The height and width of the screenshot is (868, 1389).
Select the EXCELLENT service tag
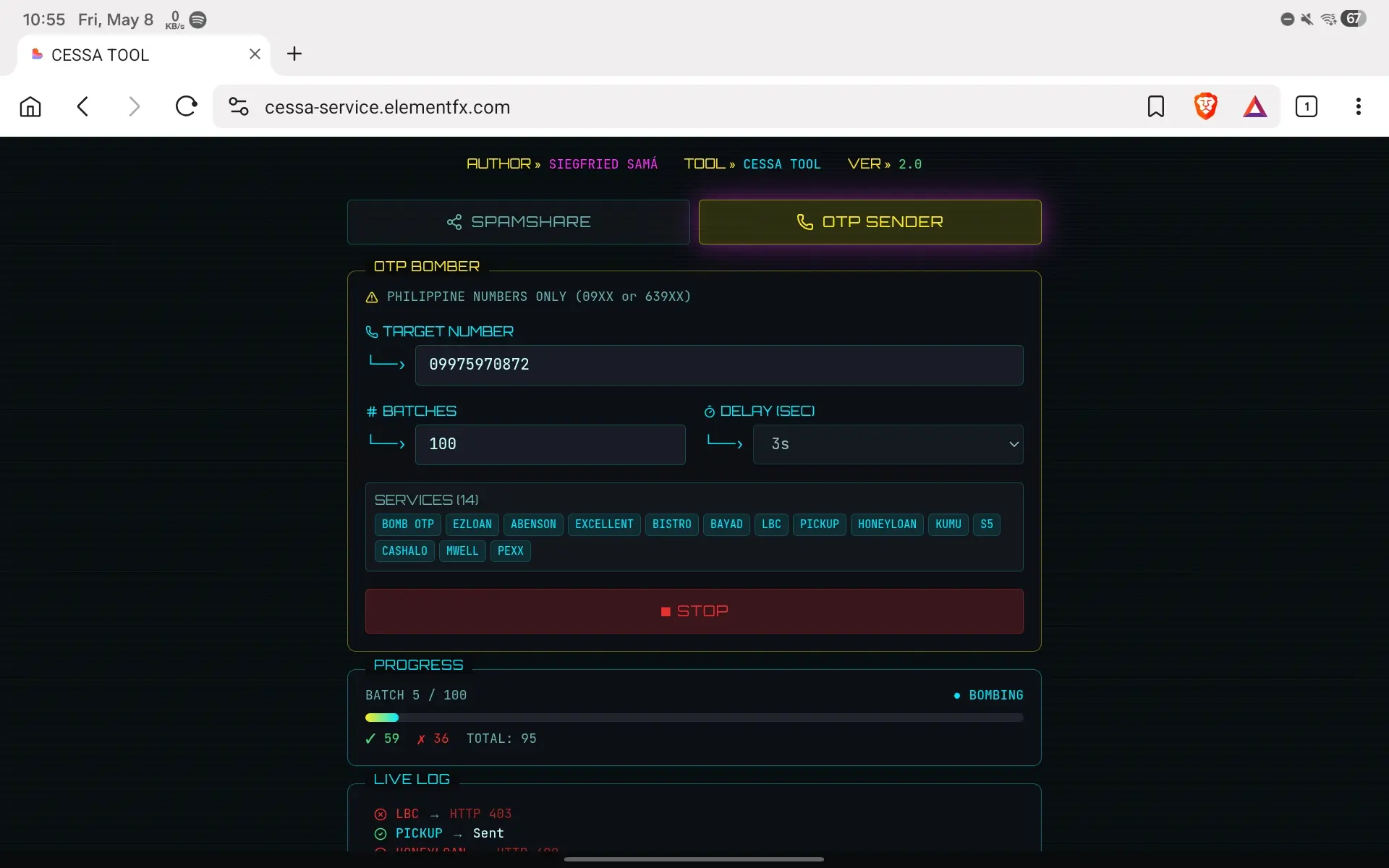tap(604, 524)
